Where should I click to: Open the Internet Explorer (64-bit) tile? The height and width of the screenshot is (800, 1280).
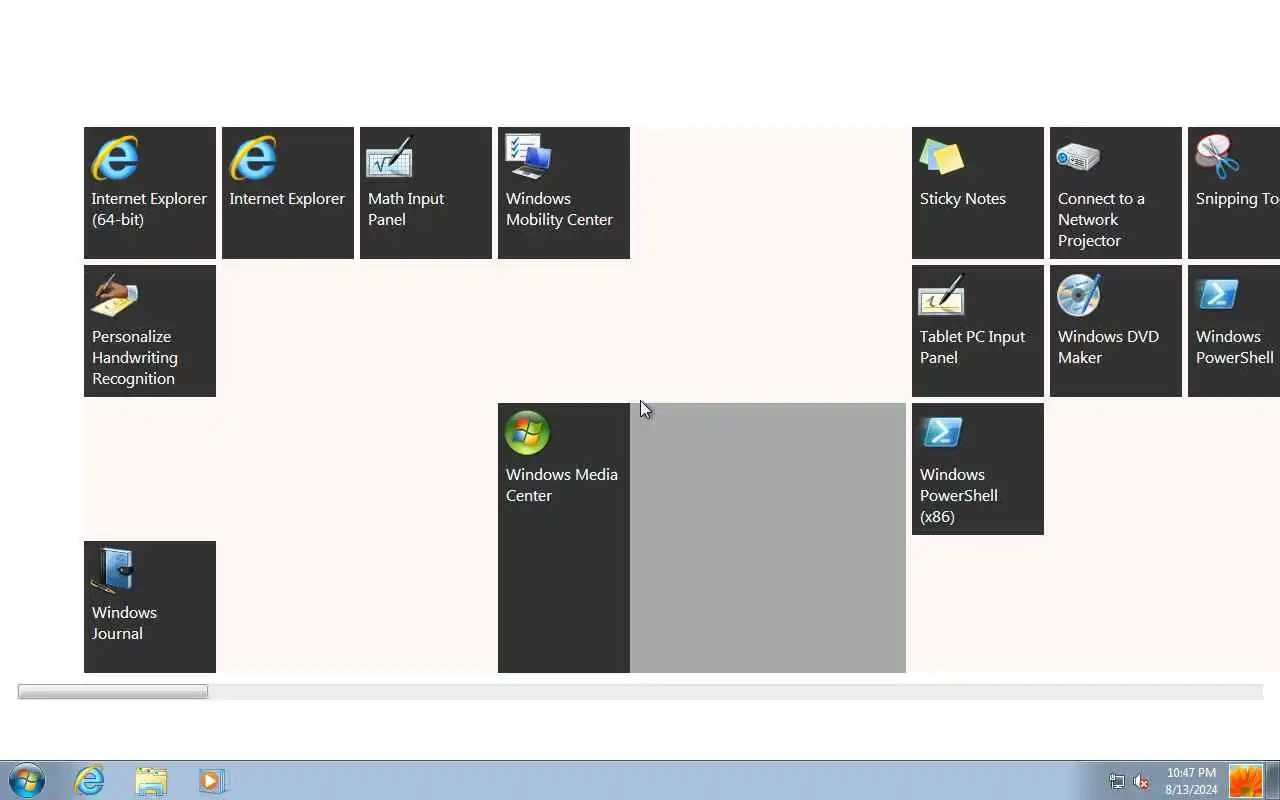(150, 193)
